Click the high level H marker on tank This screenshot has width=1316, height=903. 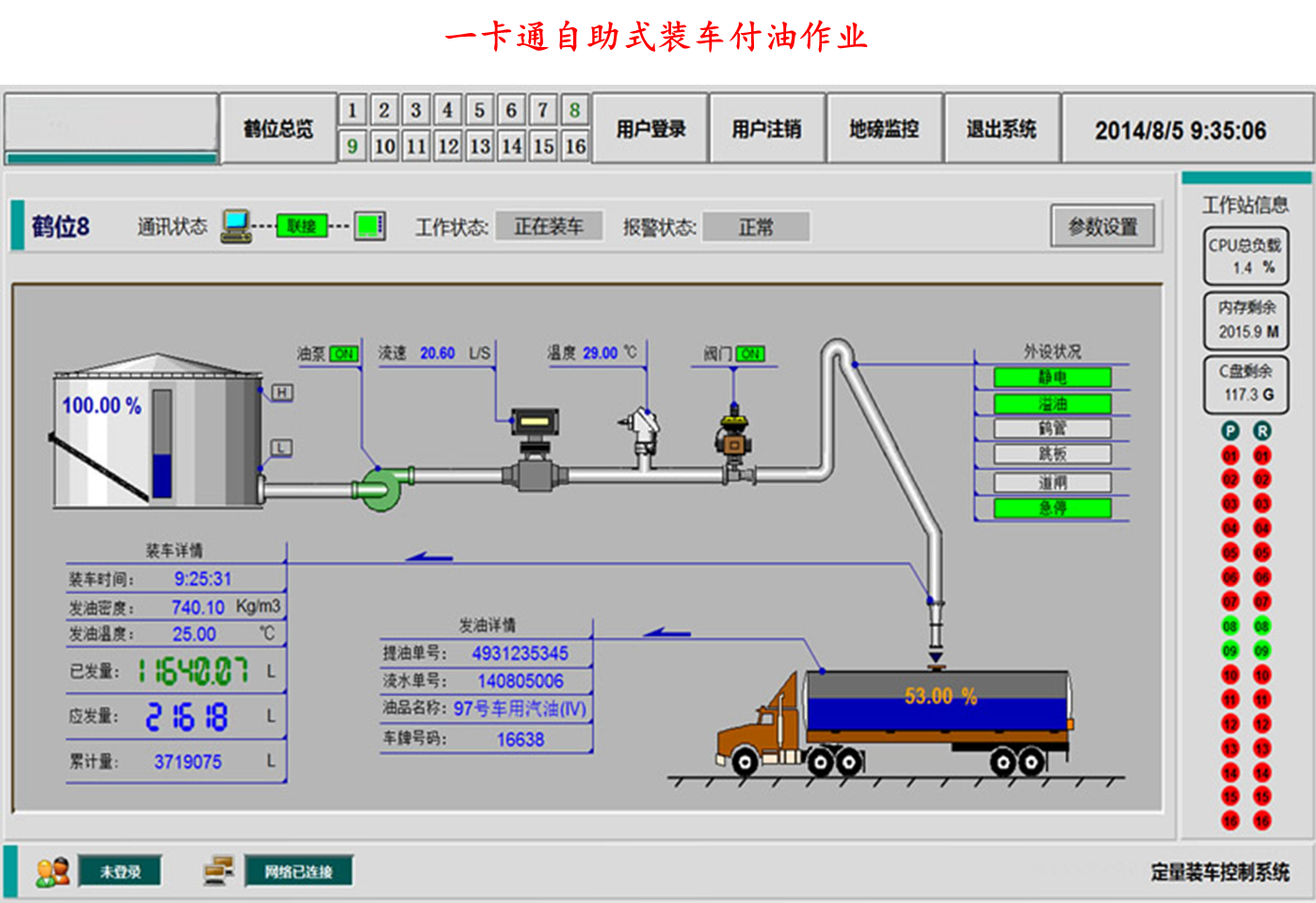282,392
